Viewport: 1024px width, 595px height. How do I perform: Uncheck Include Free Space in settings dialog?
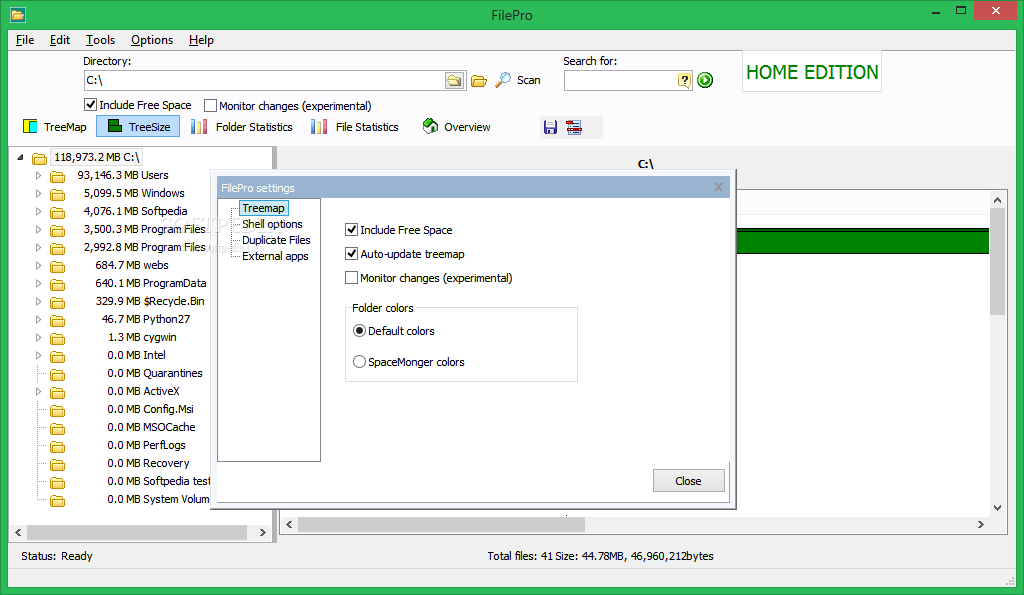coord(351,229)
